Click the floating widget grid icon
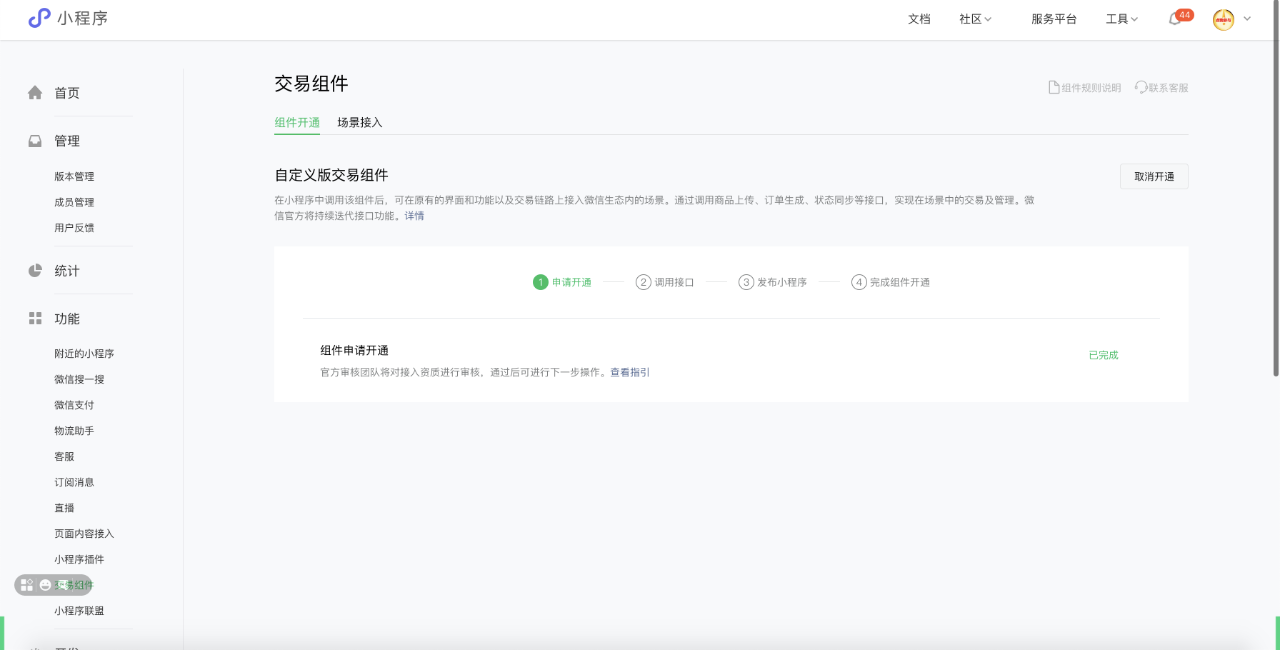The height and width of the screenshot is (650, 1280). pos(27,585)
